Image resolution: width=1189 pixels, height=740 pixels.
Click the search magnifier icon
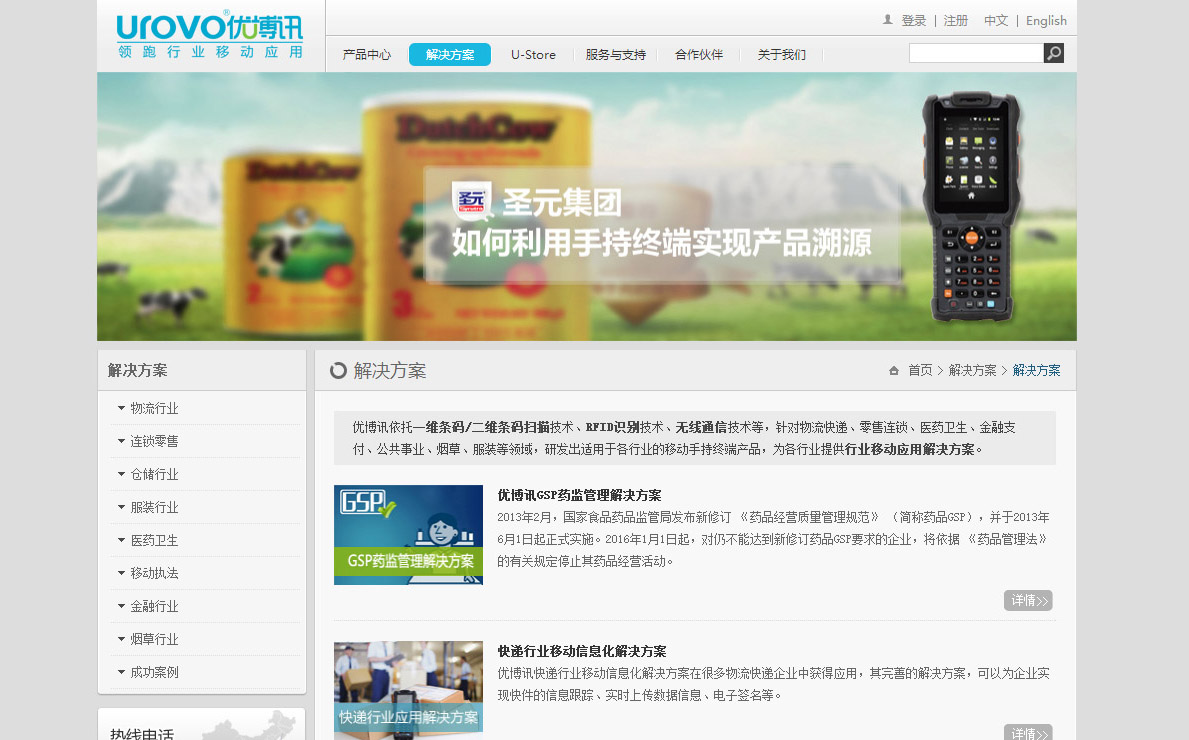[1053, 53]
